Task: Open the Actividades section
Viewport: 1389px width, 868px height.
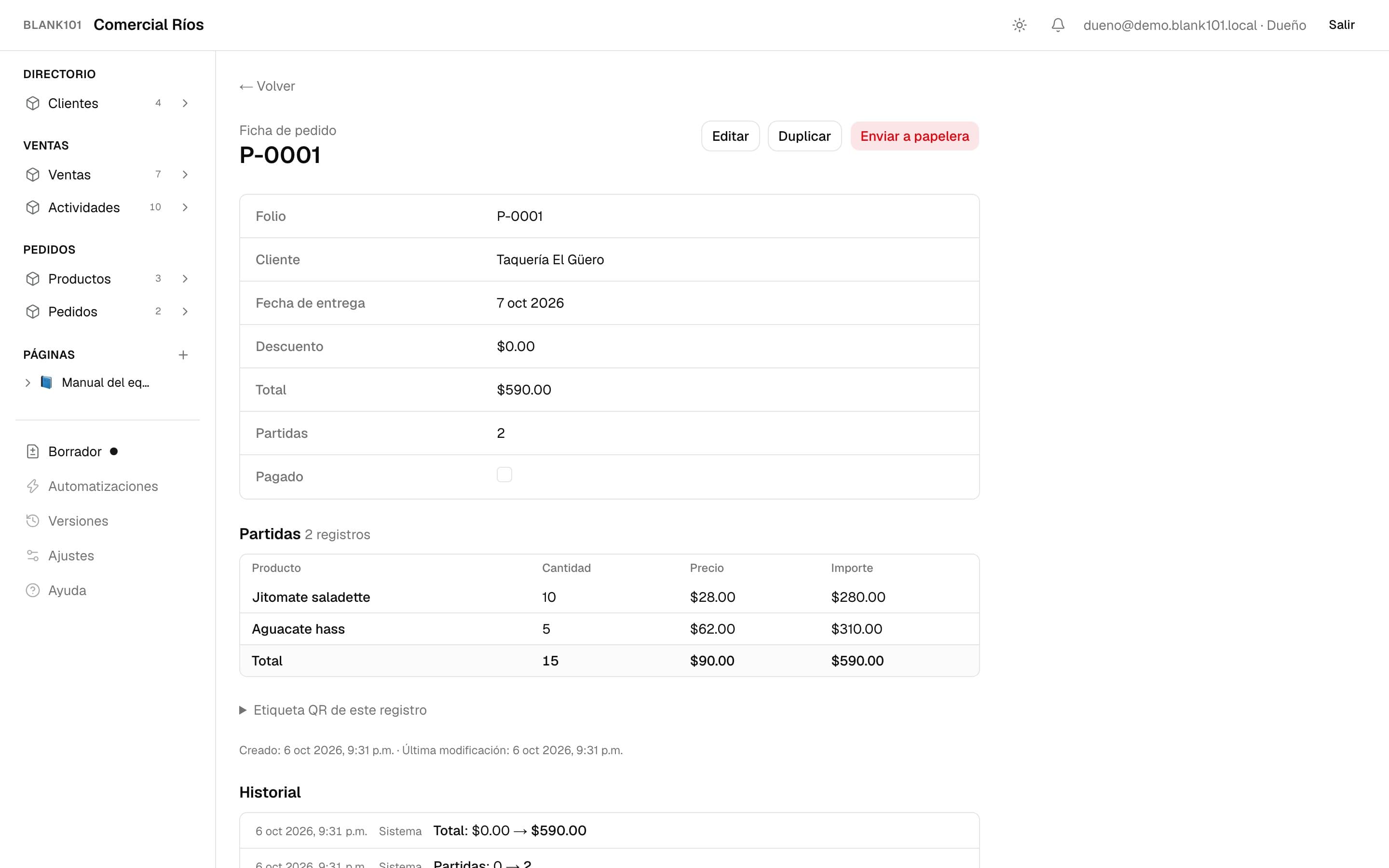Action: 84,207
